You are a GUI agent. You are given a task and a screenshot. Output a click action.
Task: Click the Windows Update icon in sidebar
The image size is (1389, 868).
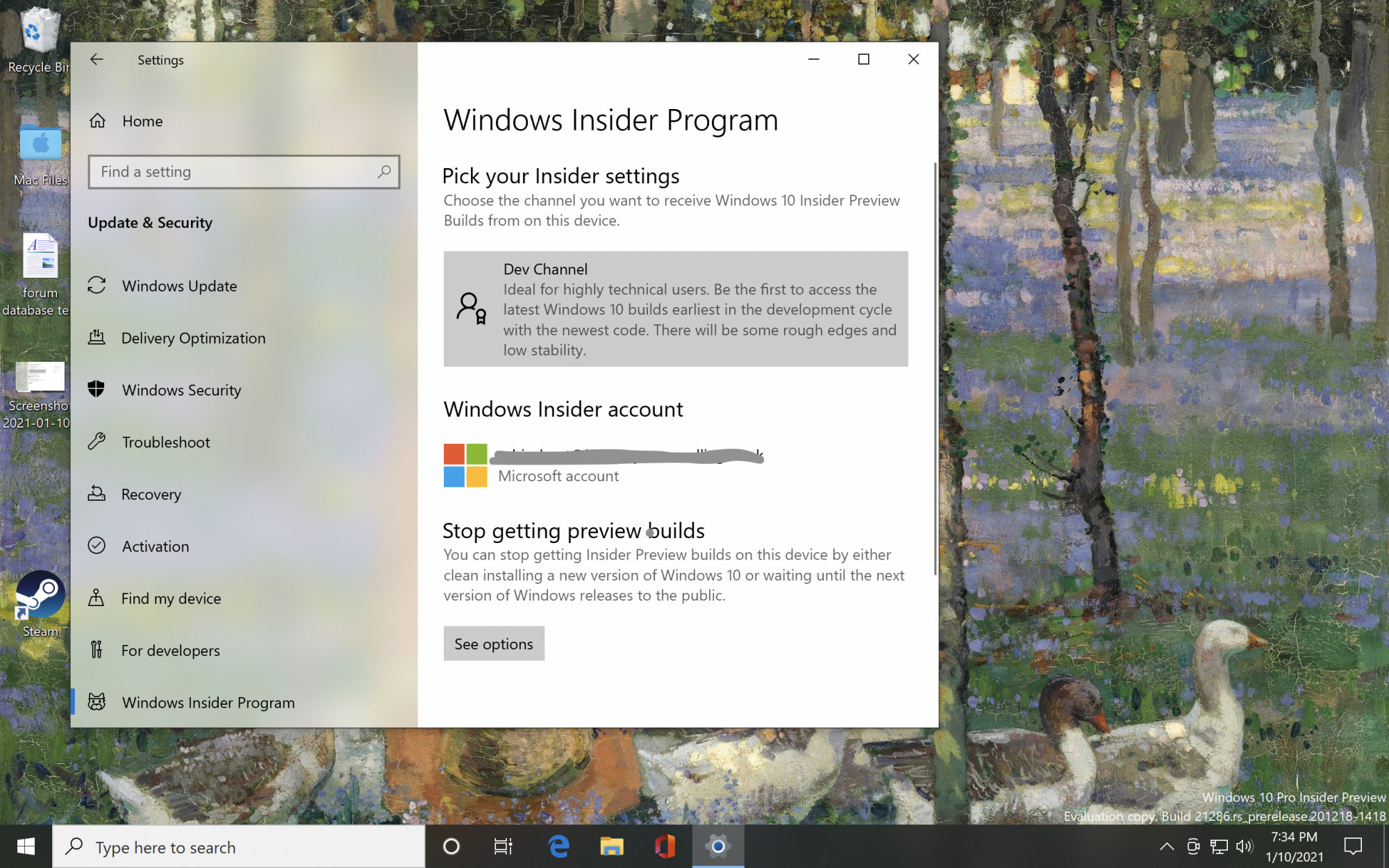pos(97,286)
